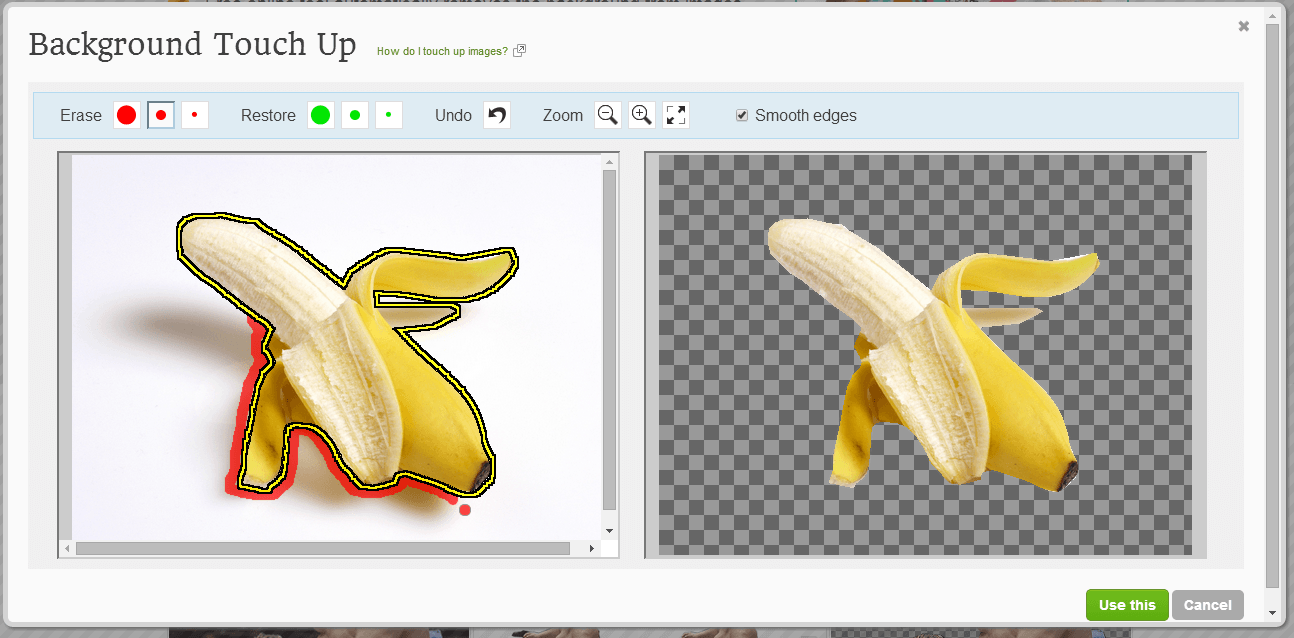Select the largest red erase brush

click(x=126, y=115)
